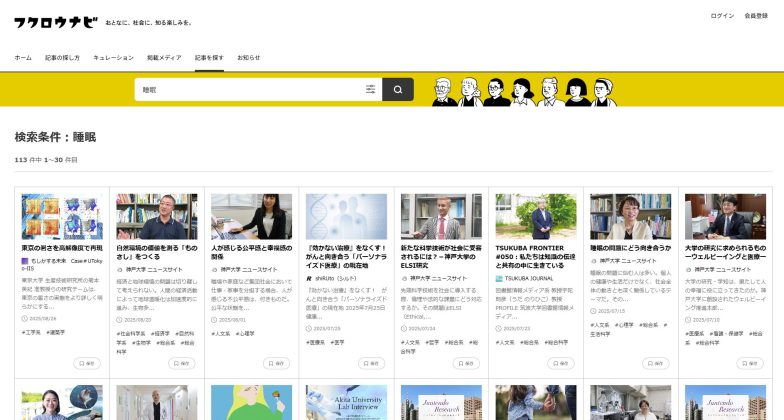Save the 人が感じる公平感 article
784x420 pixels.
coord(276,363)
